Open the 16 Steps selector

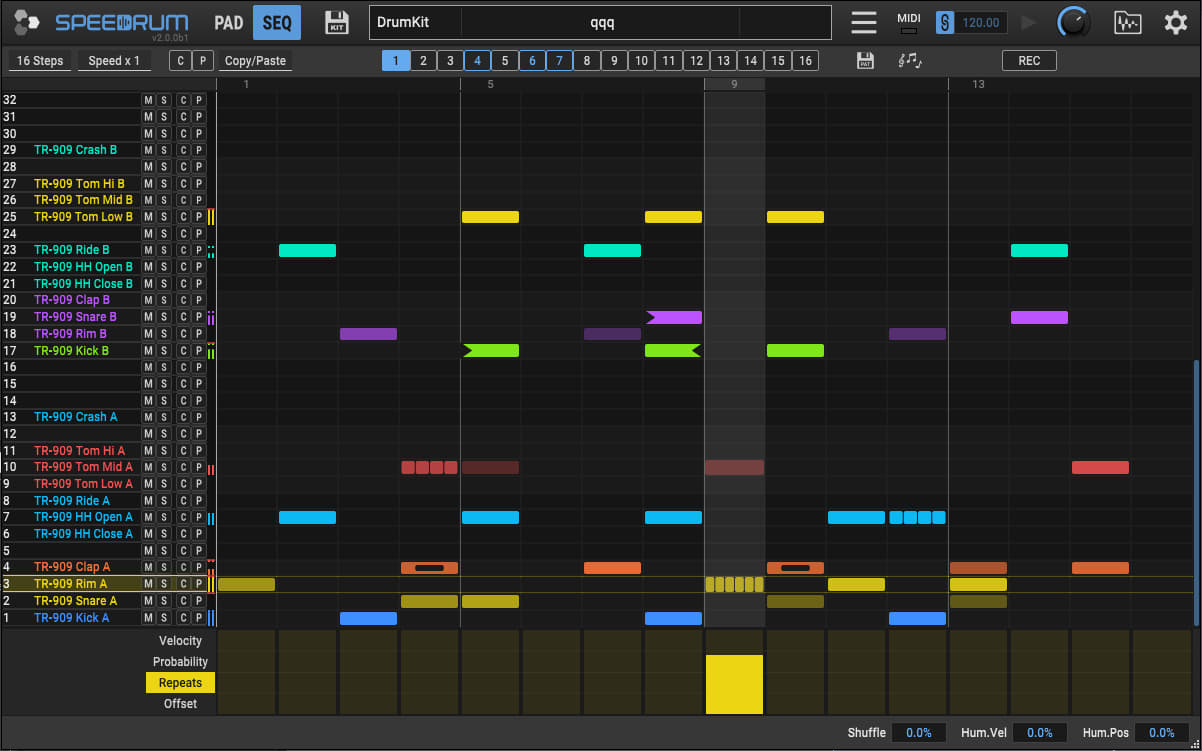click(40, 61)
